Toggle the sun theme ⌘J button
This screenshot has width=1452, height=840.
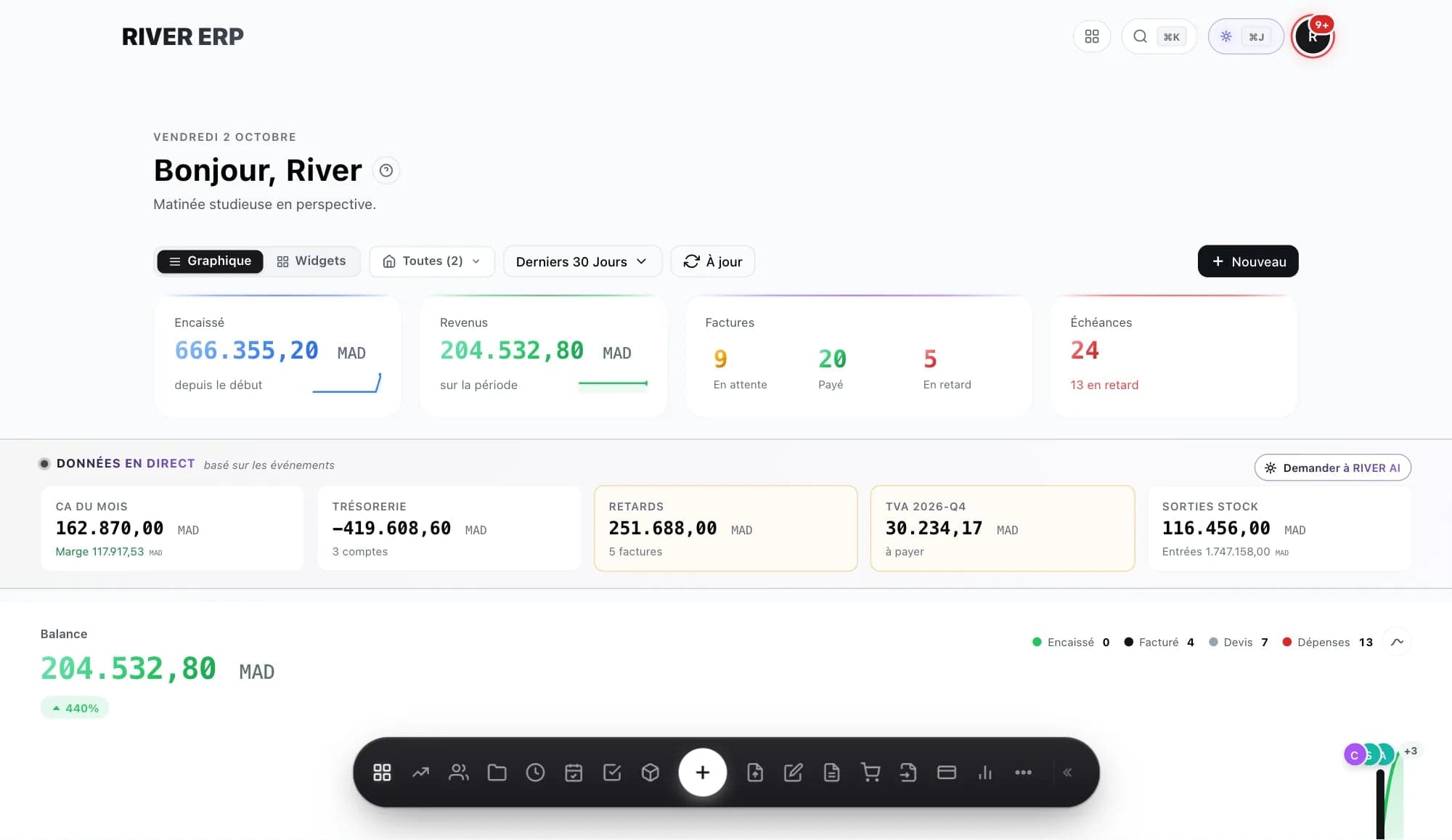click(x=1246, y=36)
